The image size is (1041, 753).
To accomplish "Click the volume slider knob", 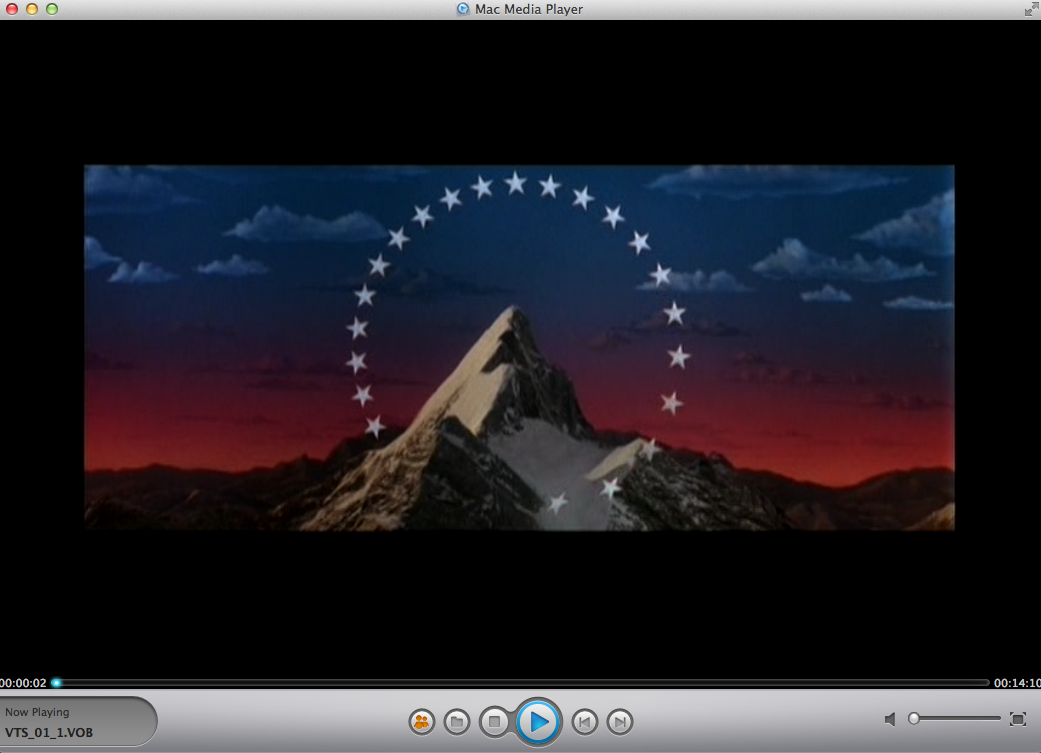I will 913,719.
